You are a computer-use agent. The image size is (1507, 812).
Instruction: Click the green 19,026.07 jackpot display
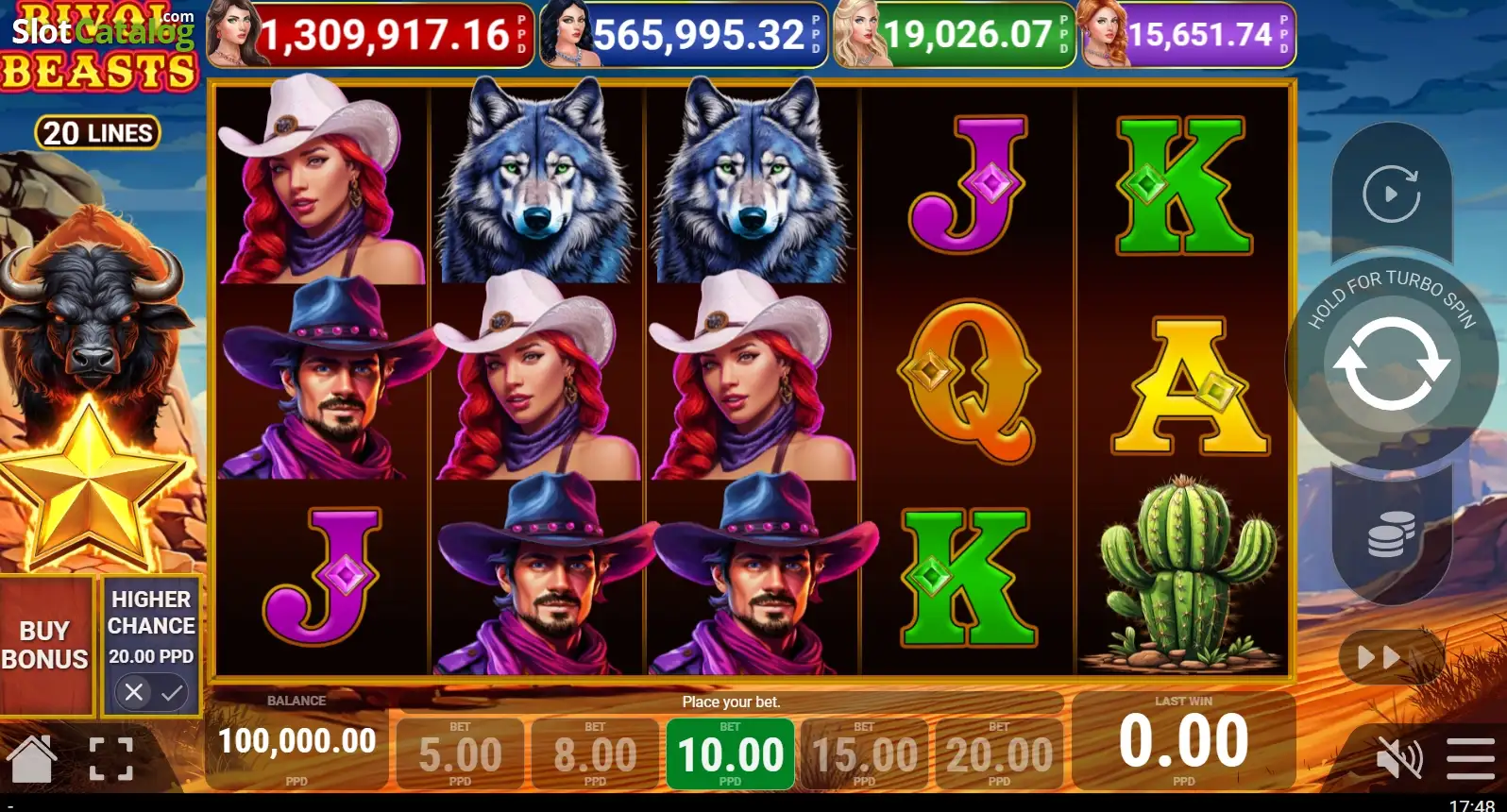[955, 35]
